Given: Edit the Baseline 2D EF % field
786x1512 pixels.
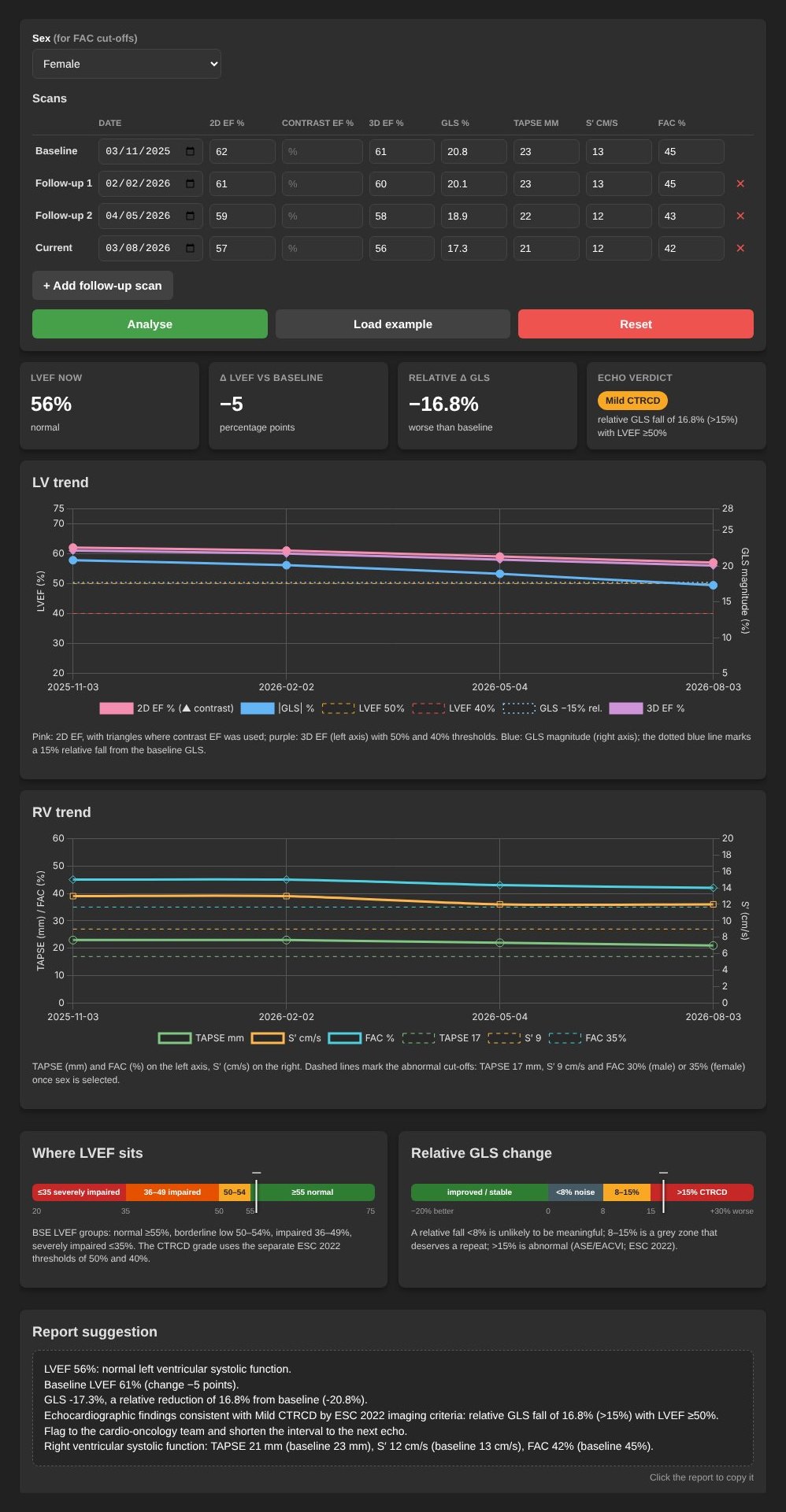Looking at the screenshot, I should 243,151.
